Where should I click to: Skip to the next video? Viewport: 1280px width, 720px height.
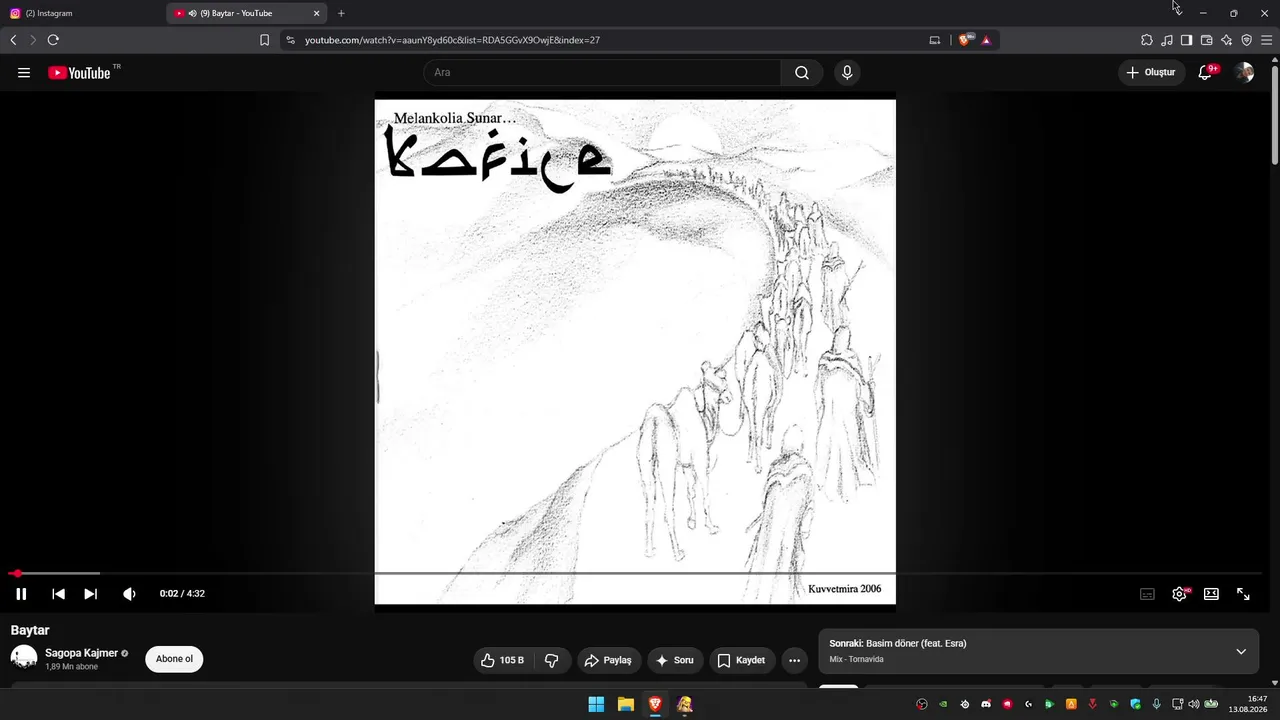(90, 594)
